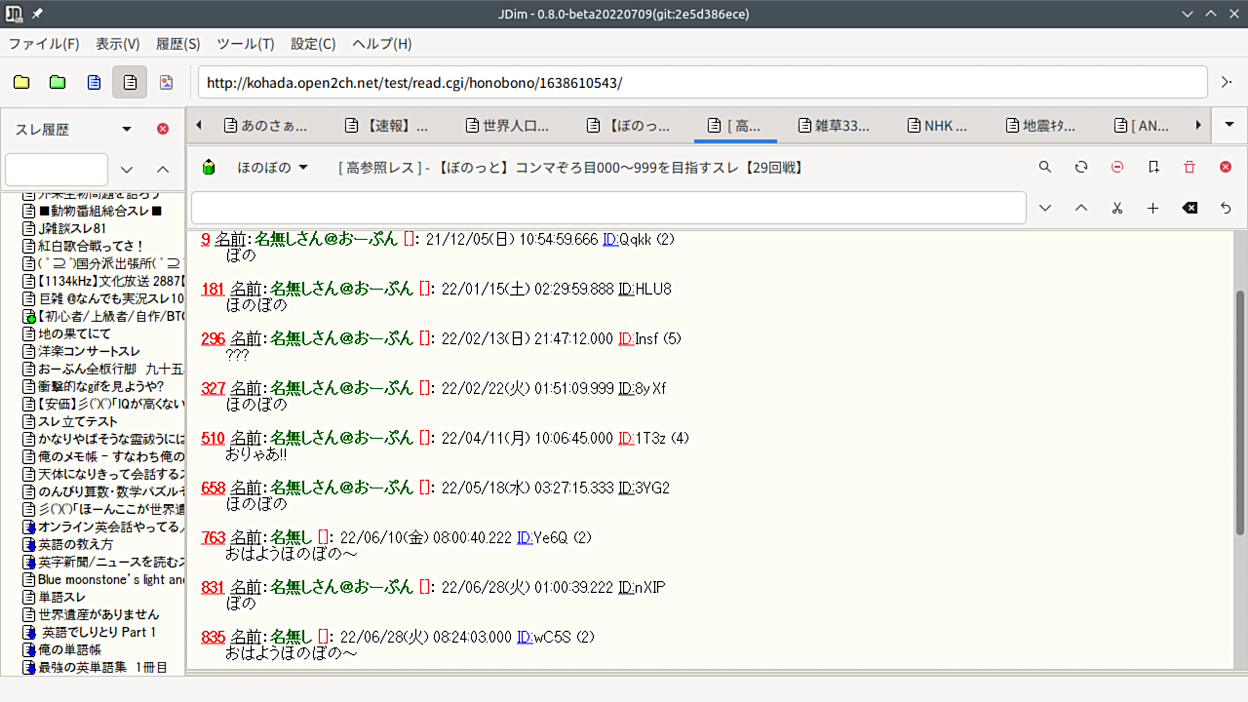Click the yellow folder icon in the toolbar
Screen dimensions: 1248x702
[x=21, y=82]
